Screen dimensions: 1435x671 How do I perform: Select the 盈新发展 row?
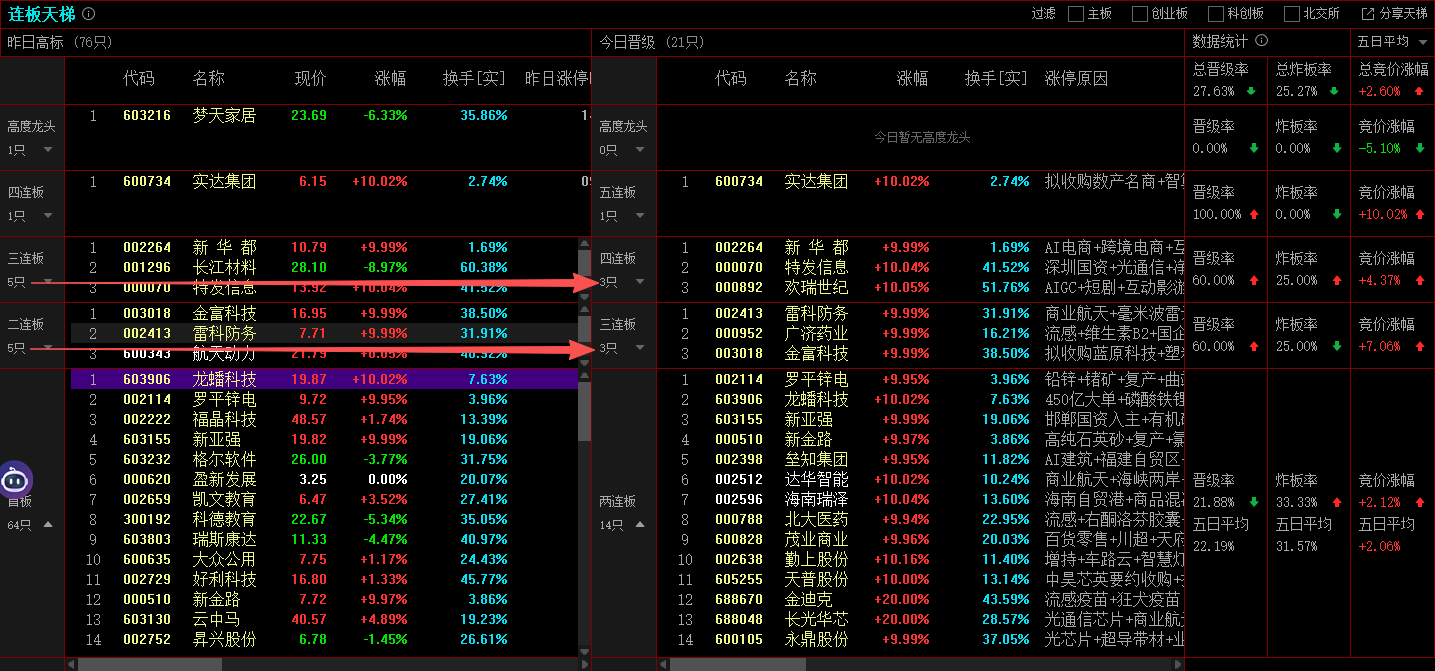point(322,480)
